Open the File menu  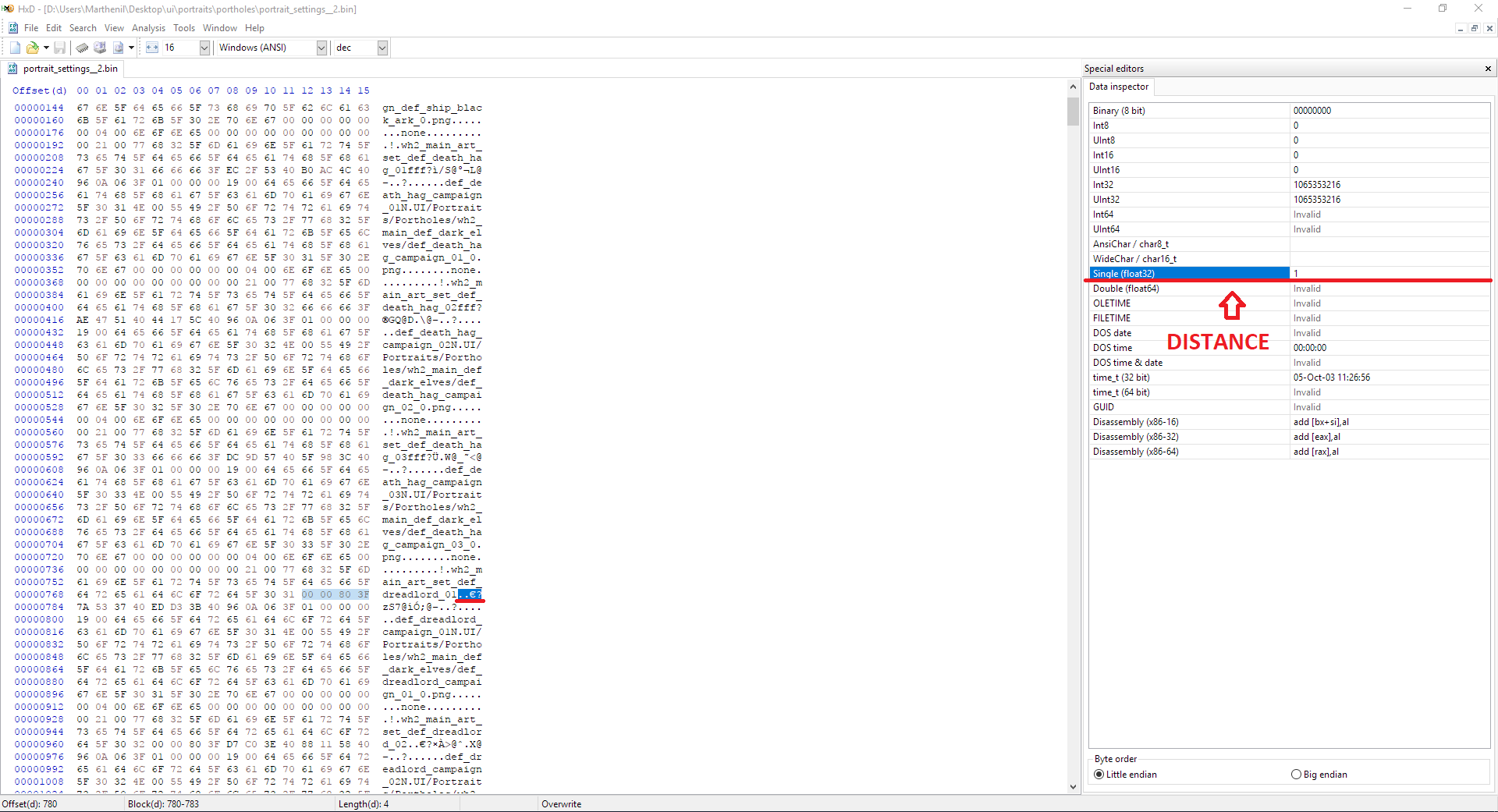click(x=31, y=28)
